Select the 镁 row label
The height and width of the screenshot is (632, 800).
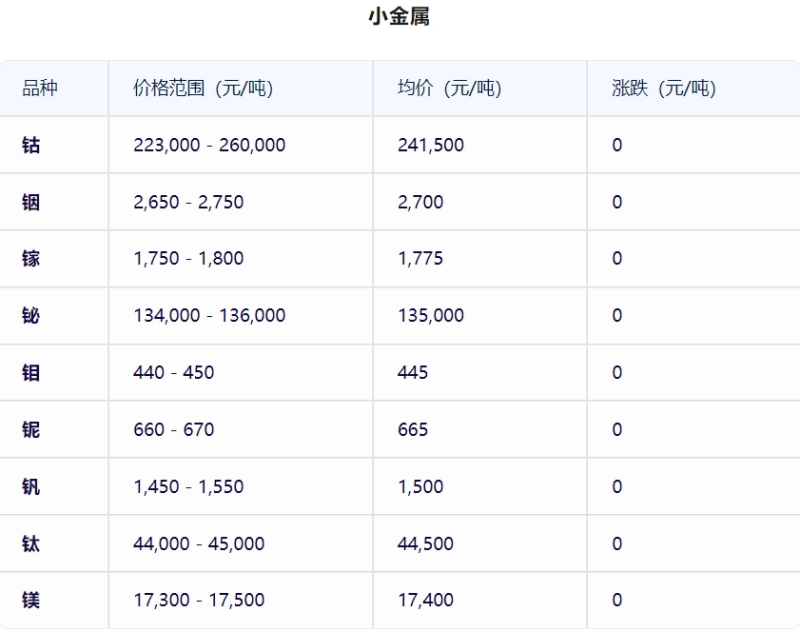click(31, 600)
